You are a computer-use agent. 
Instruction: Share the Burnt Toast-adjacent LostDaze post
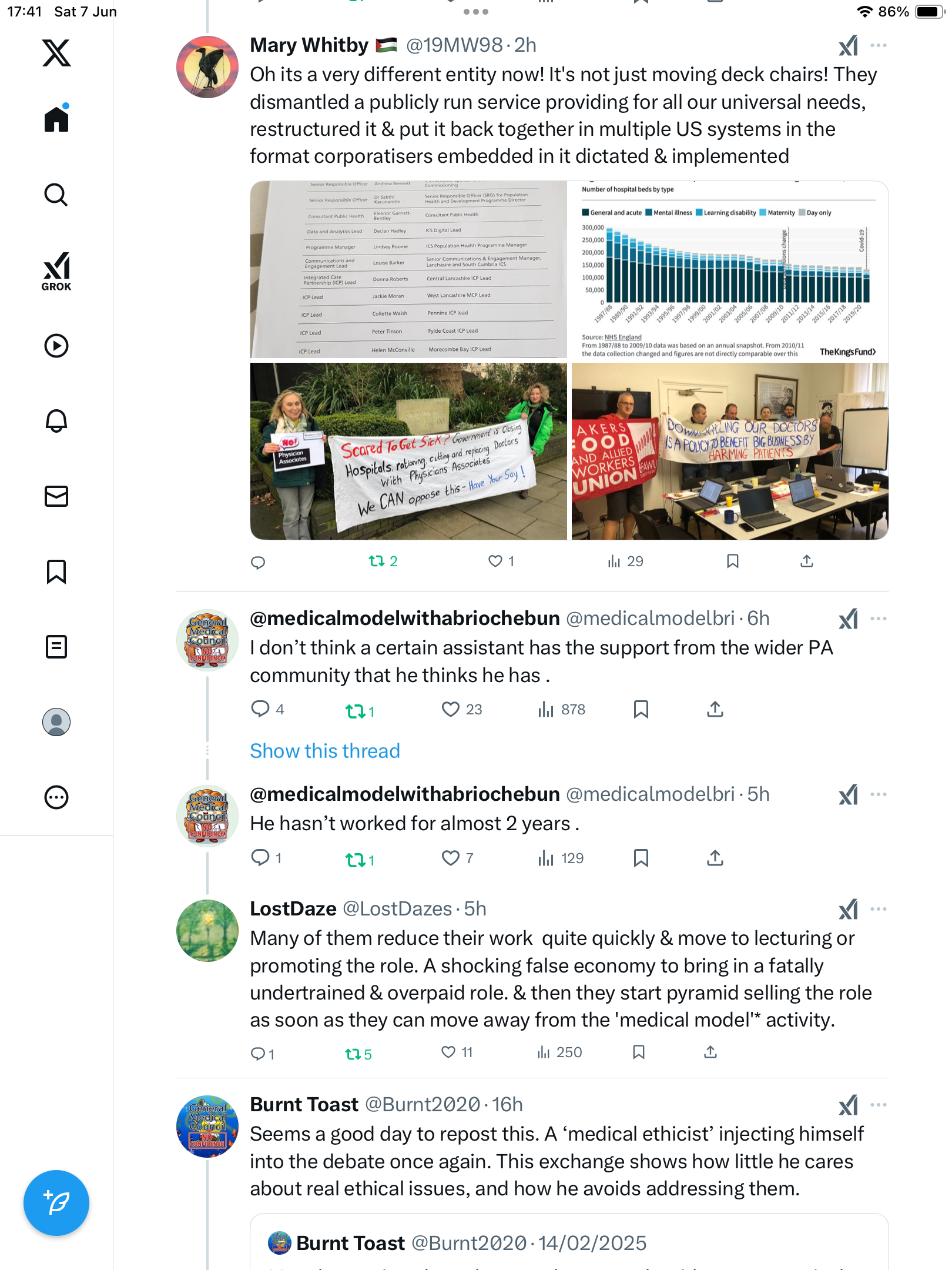710,1052
